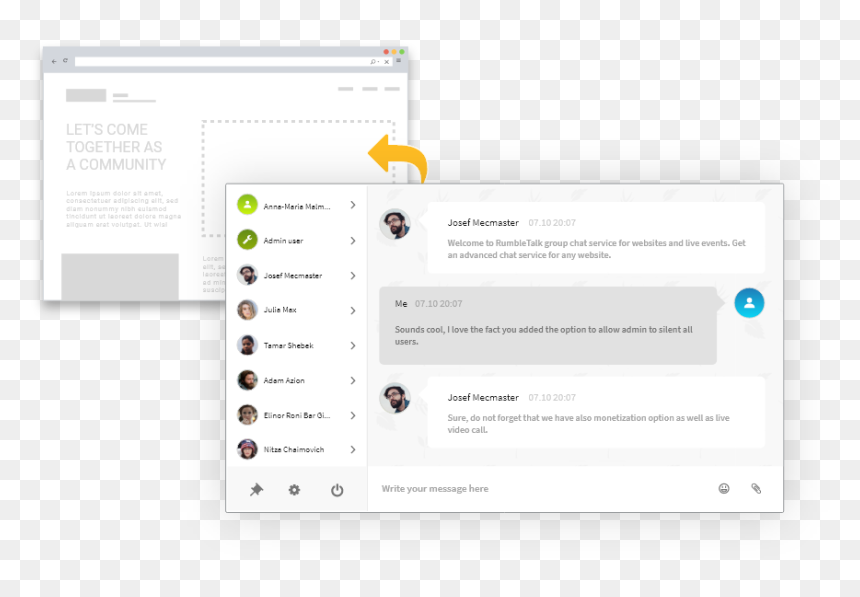Click search magnifier in browser address bar
This screenshot has height=597, width=860.
click(374, 61)
